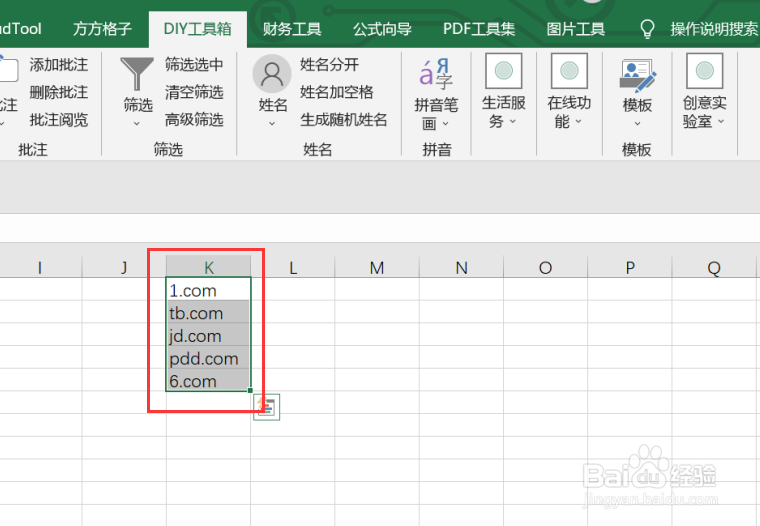The height and width of the screenshot is (526, 760).
Task: Click the 拼音笔画 icon
Action: (x=436, y=74)
